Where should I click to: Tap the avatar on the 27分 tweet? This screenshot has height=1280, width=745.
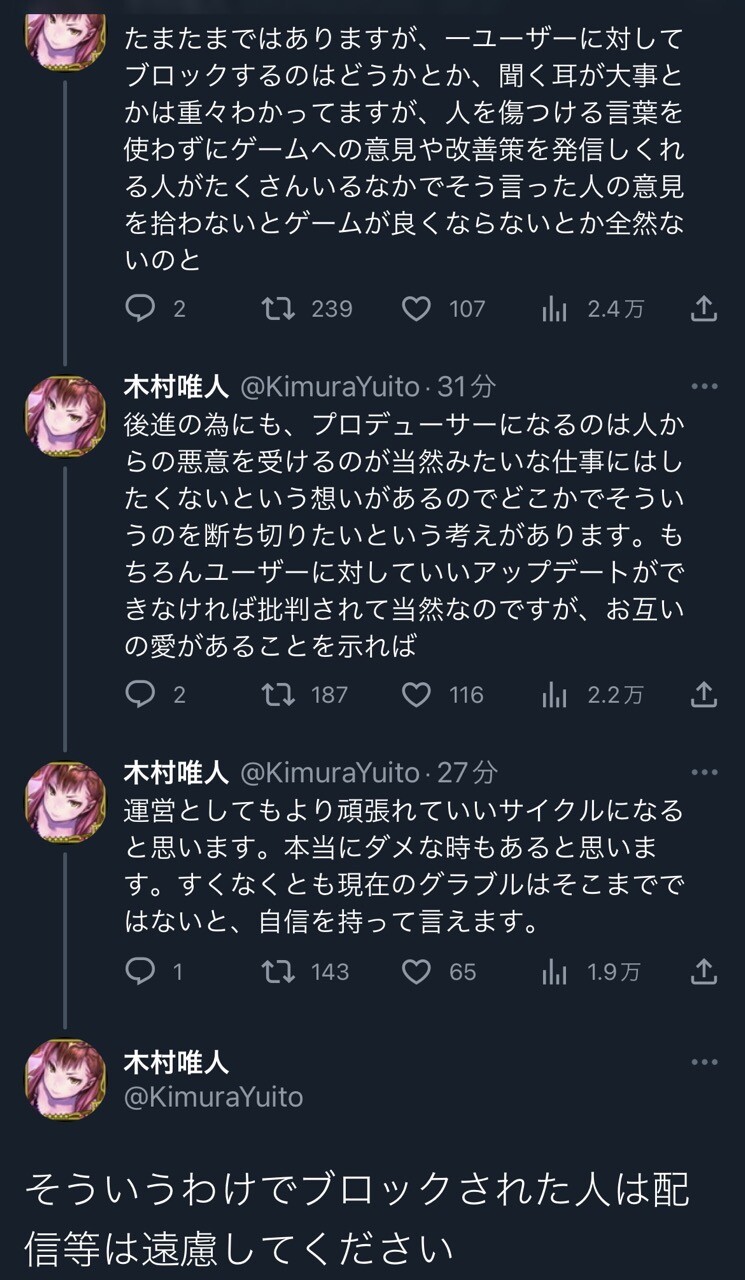pos(65,802)
